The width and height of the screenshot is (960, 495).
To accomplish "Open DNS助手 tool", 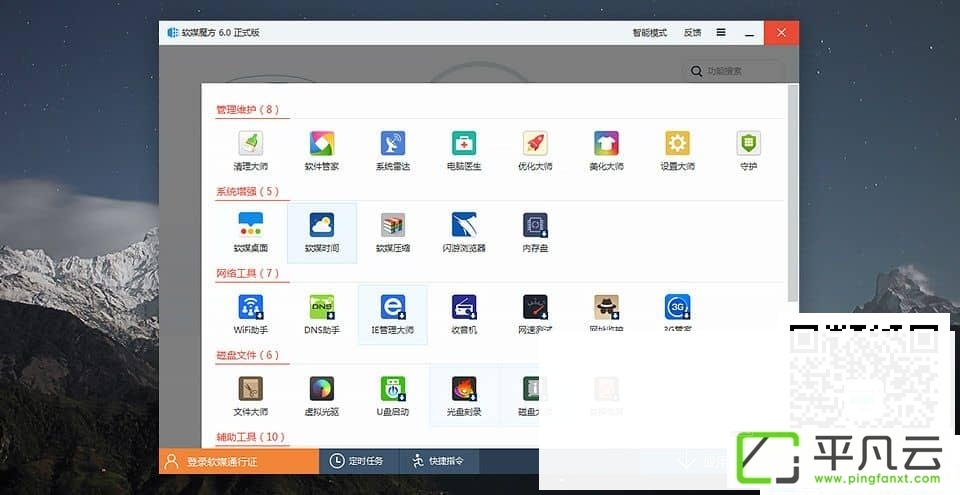I will 321,314.
